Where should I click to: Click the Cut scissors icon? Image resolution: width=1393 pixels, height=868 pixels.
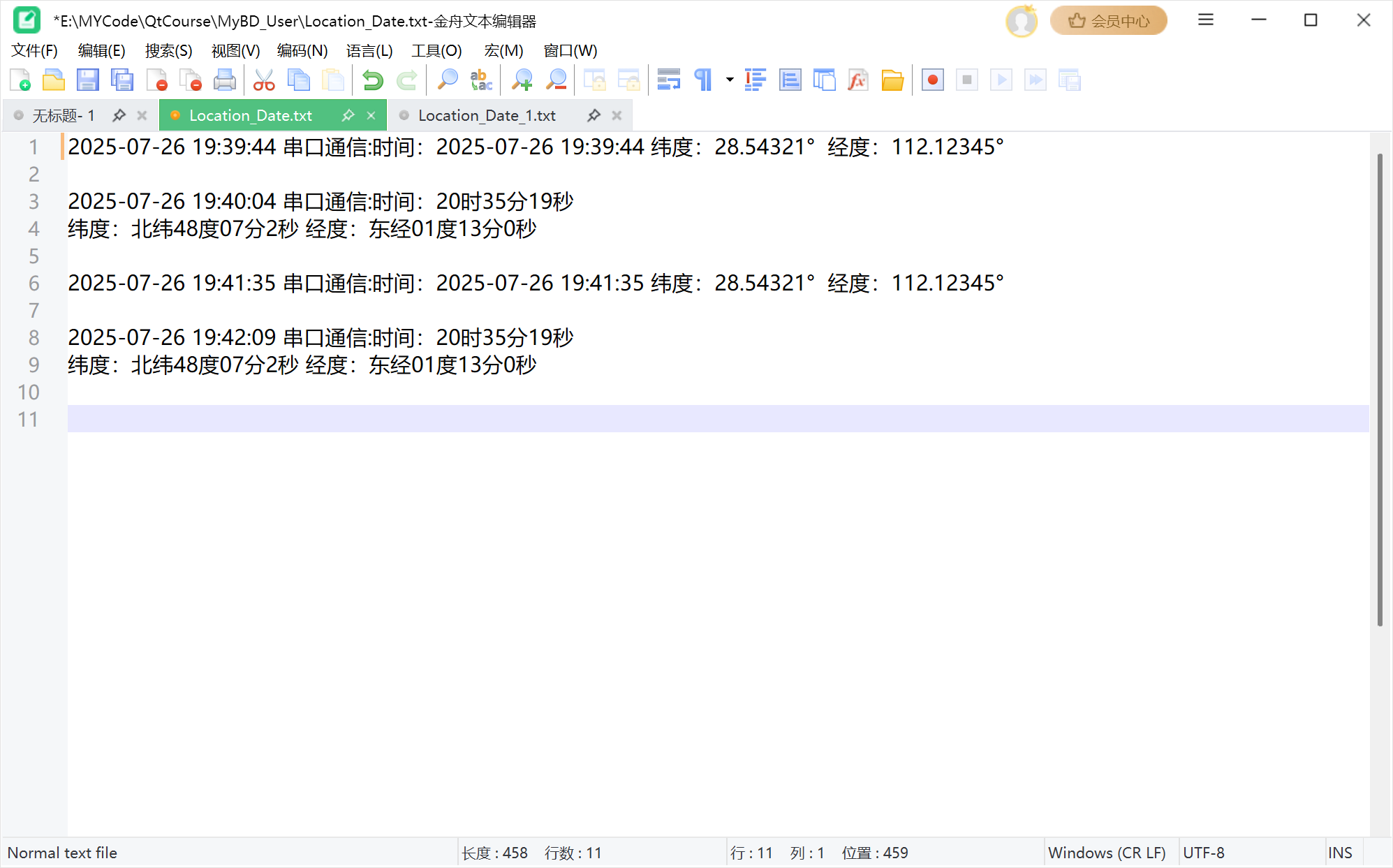[264, 80]
